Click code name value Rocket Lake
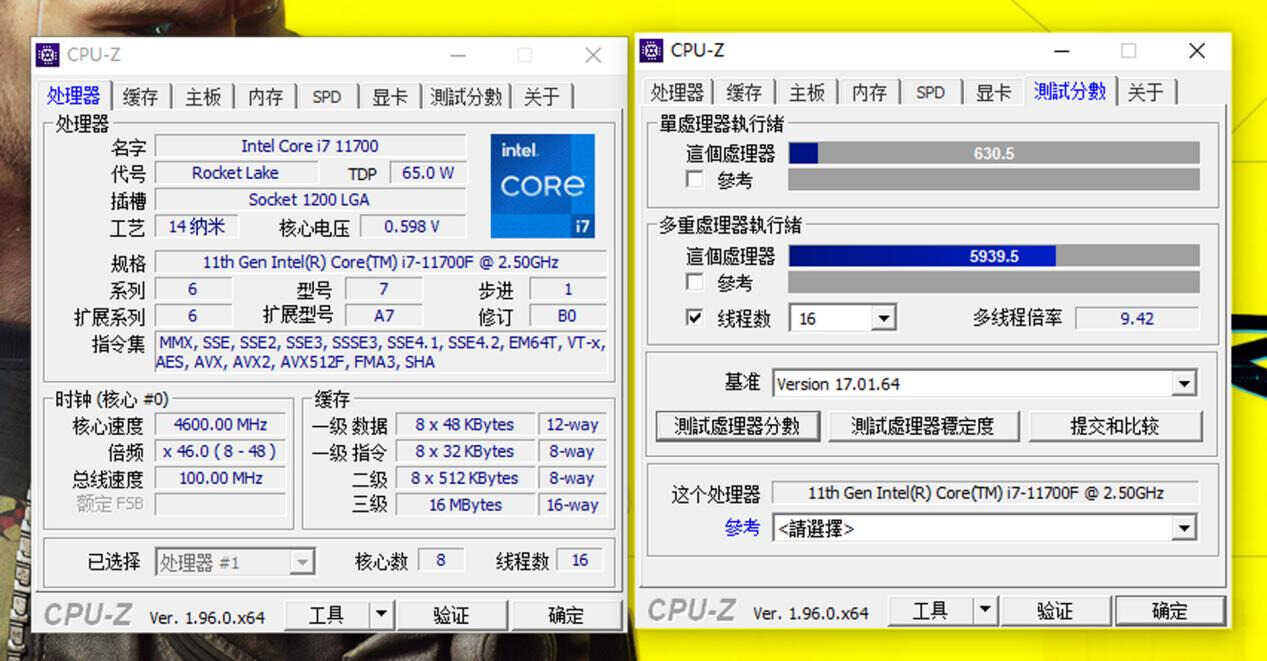Screen dimensions: 1267x661 pos(235,173)
